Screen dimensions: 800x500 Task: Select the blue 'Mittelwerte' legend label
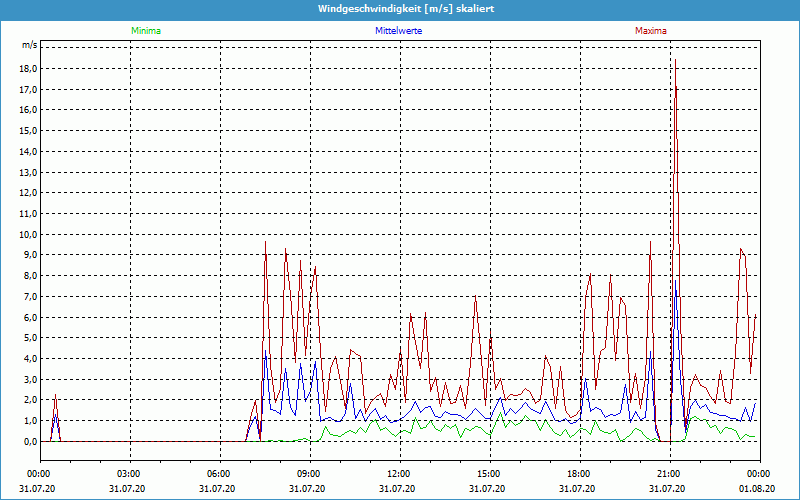(398, 31)
